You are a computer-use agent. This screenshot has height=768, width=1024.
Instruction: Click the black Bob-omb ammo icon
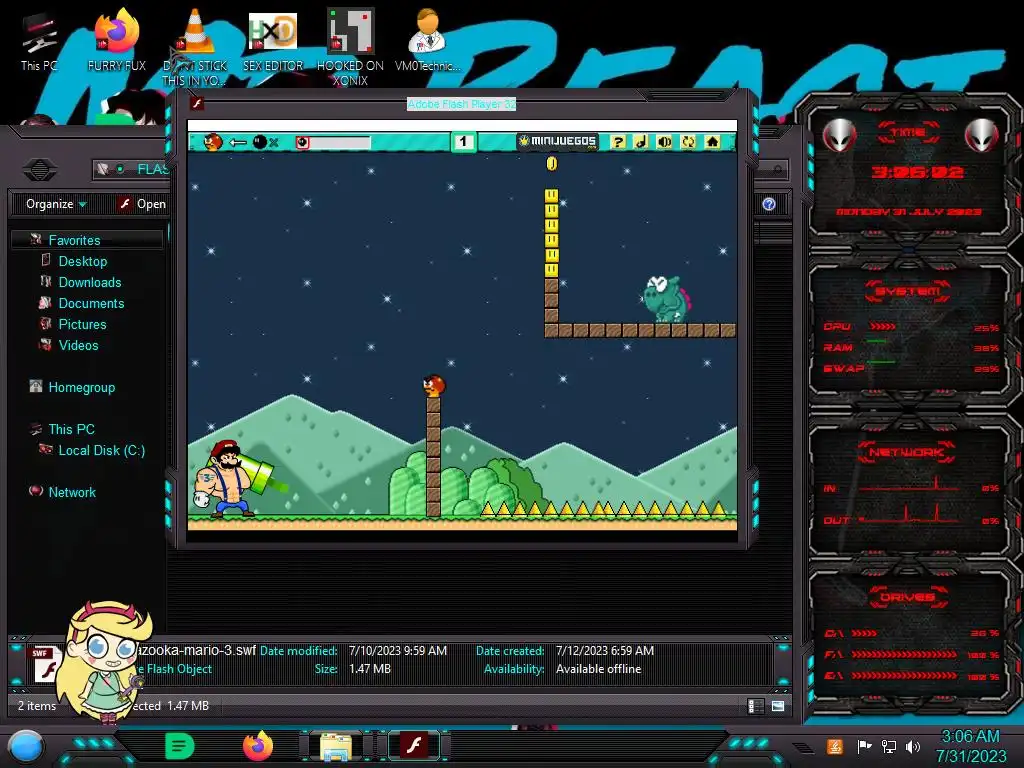[260, 142]
